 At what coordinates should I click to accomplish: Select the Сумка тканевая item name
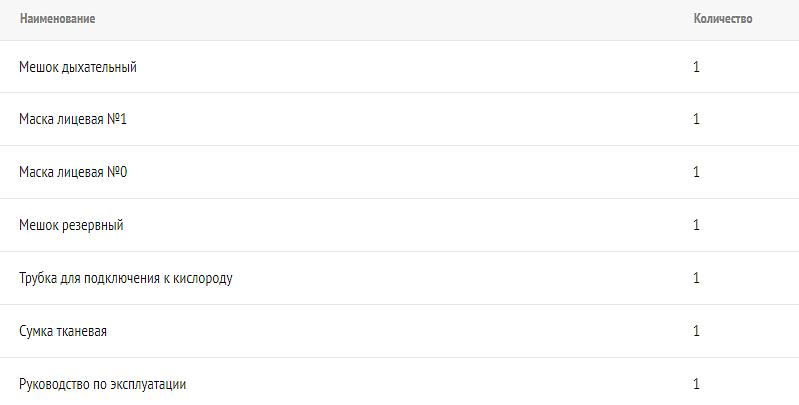point(63,331)
